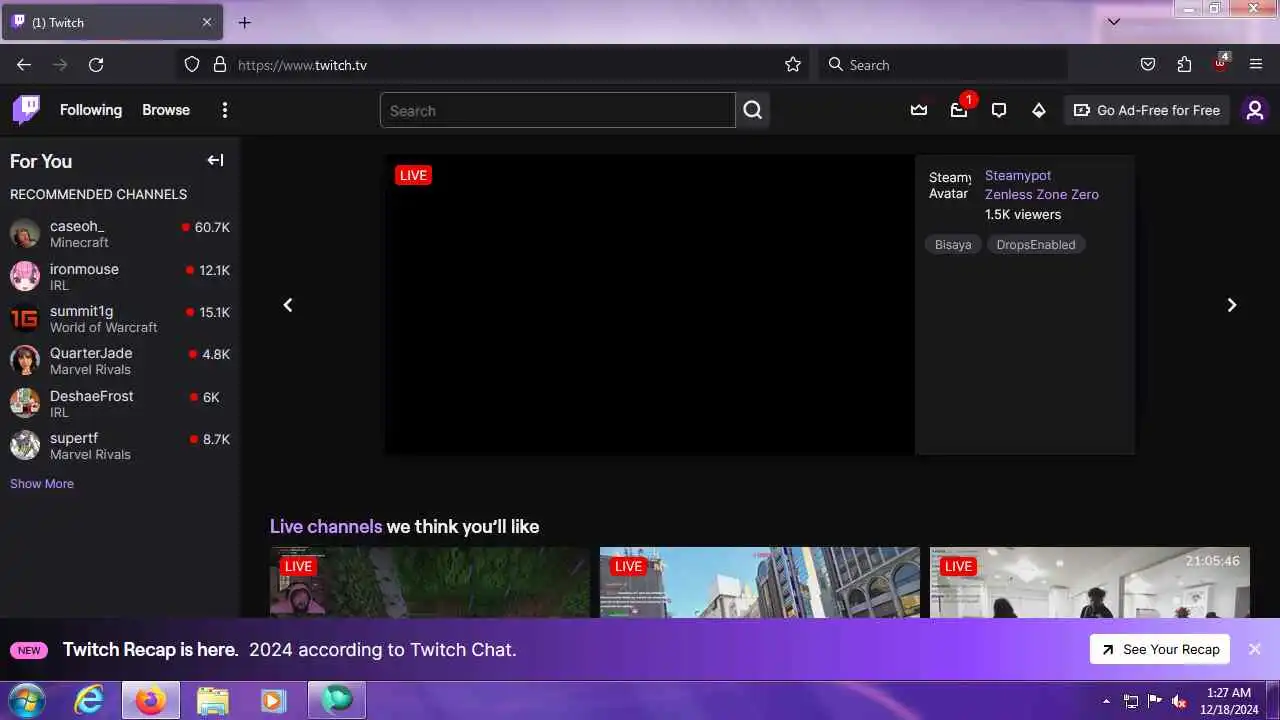Click the Twitch search input field
The image size is (1280, 720).
click(558, 110)
